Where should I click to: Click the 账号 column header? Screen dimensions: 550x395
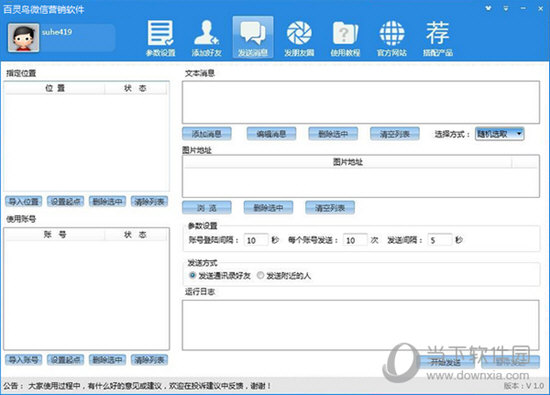click(55, 234)
